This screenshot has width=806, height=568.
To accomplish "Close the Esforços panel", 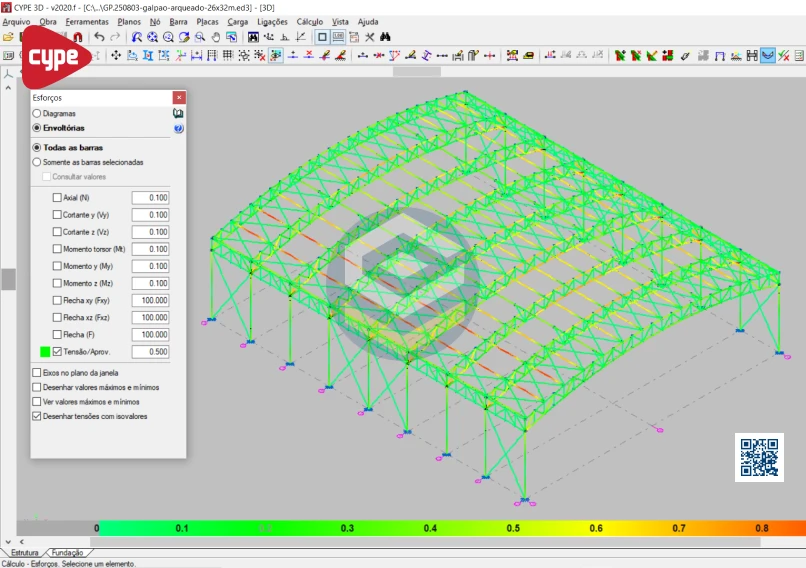I will click(x=179, y=98).
